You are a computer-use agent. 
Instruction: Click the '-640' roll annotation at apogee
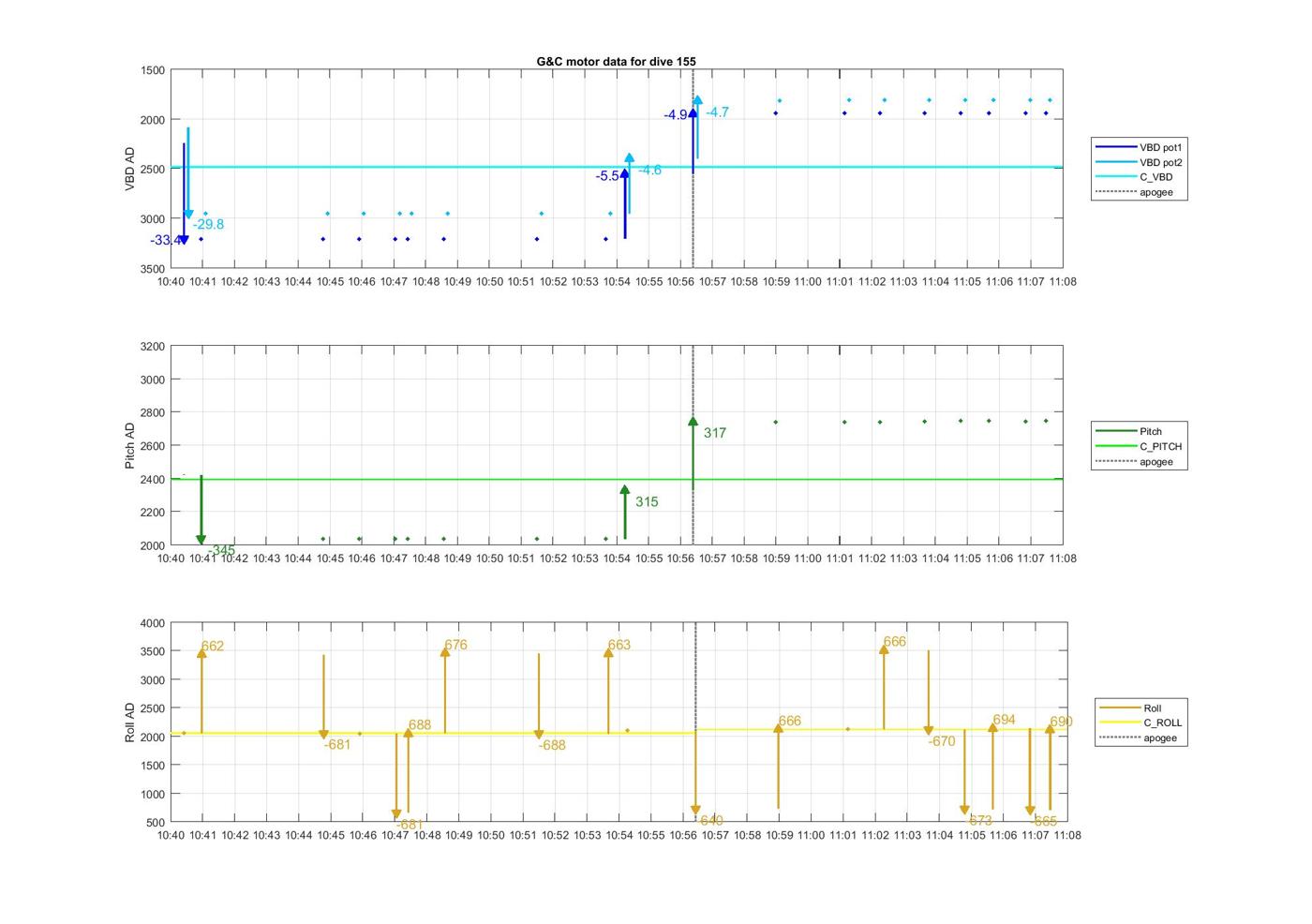click(x=709, y=820)
